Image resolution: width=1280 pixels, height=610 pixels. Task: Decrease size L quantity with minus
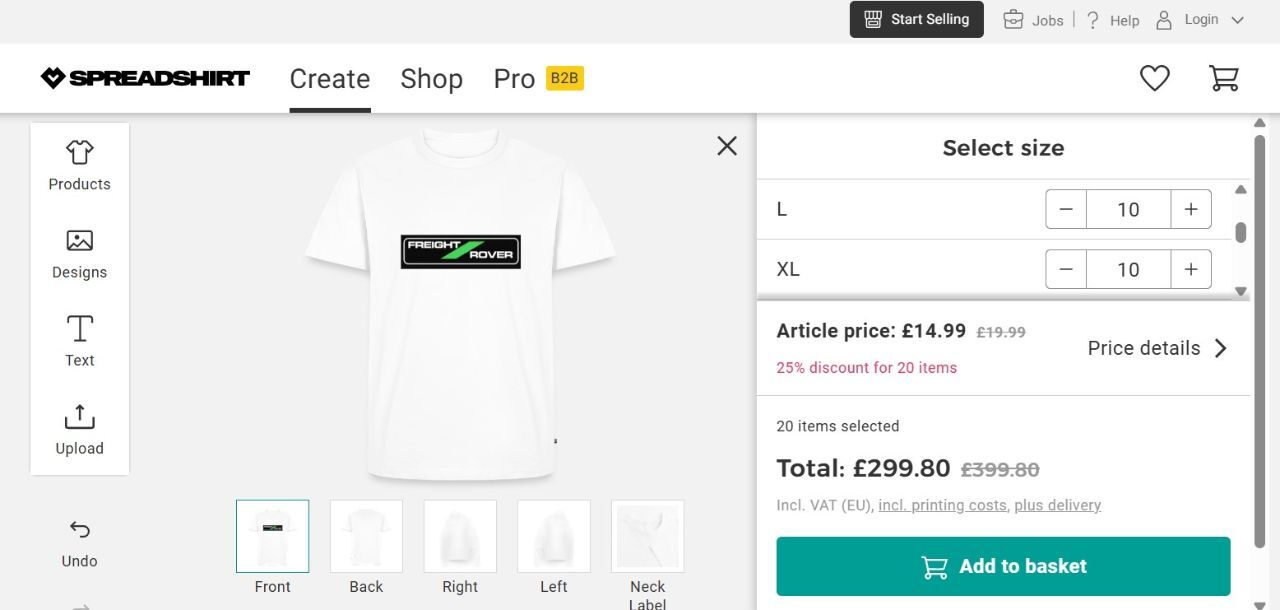coord(1066,209)
